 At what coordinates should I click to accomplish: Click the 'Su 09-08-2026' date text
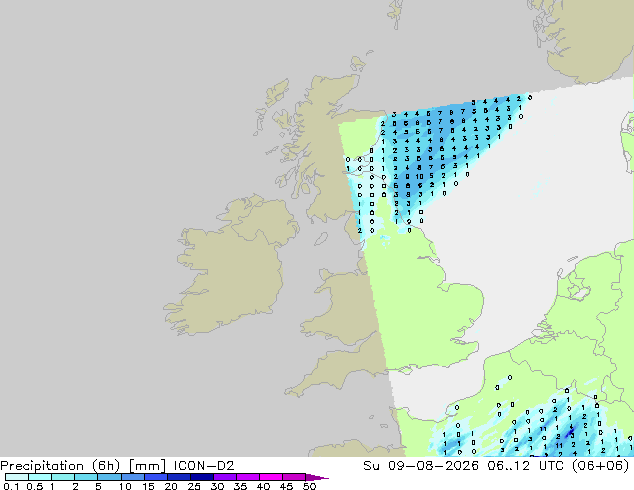coord(421,466)
